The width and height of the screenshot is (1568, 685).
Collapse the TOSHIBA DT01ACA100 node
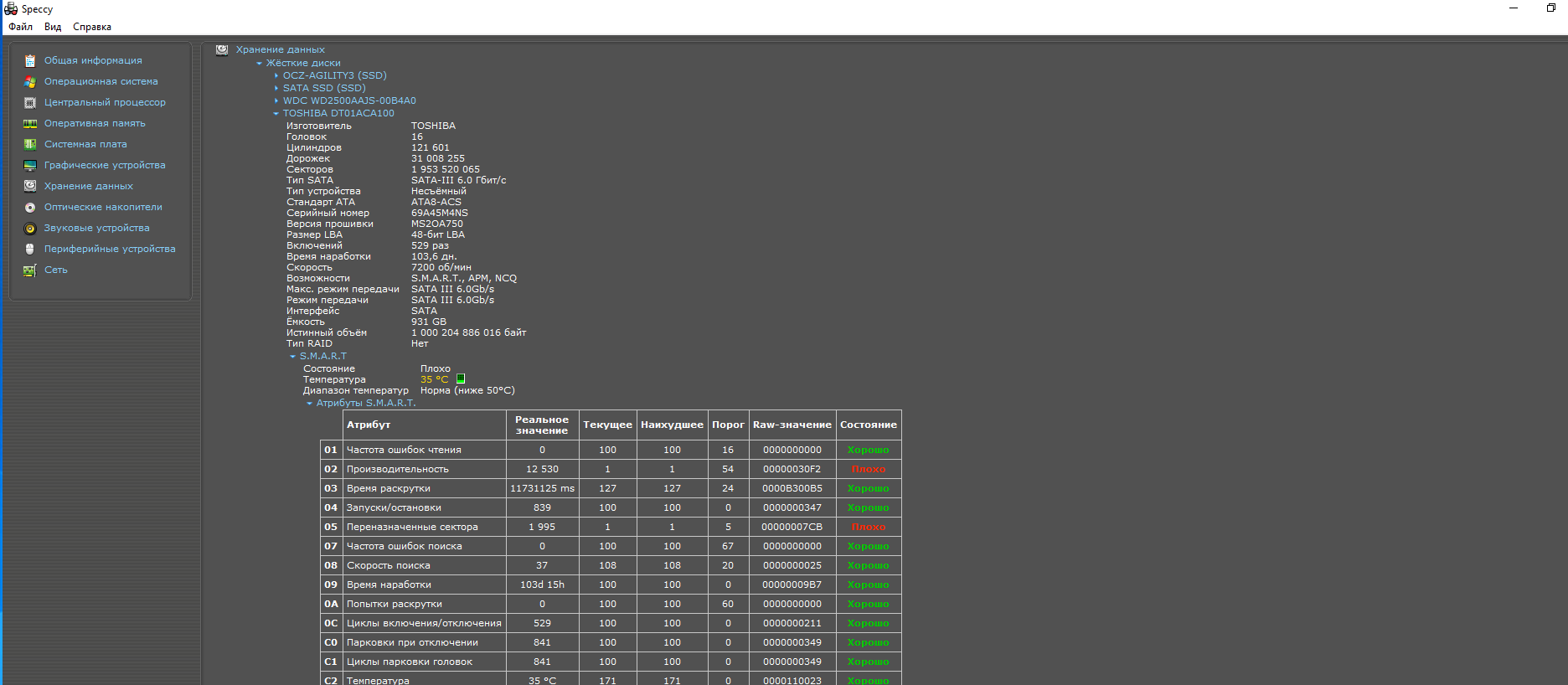[276, 114]
